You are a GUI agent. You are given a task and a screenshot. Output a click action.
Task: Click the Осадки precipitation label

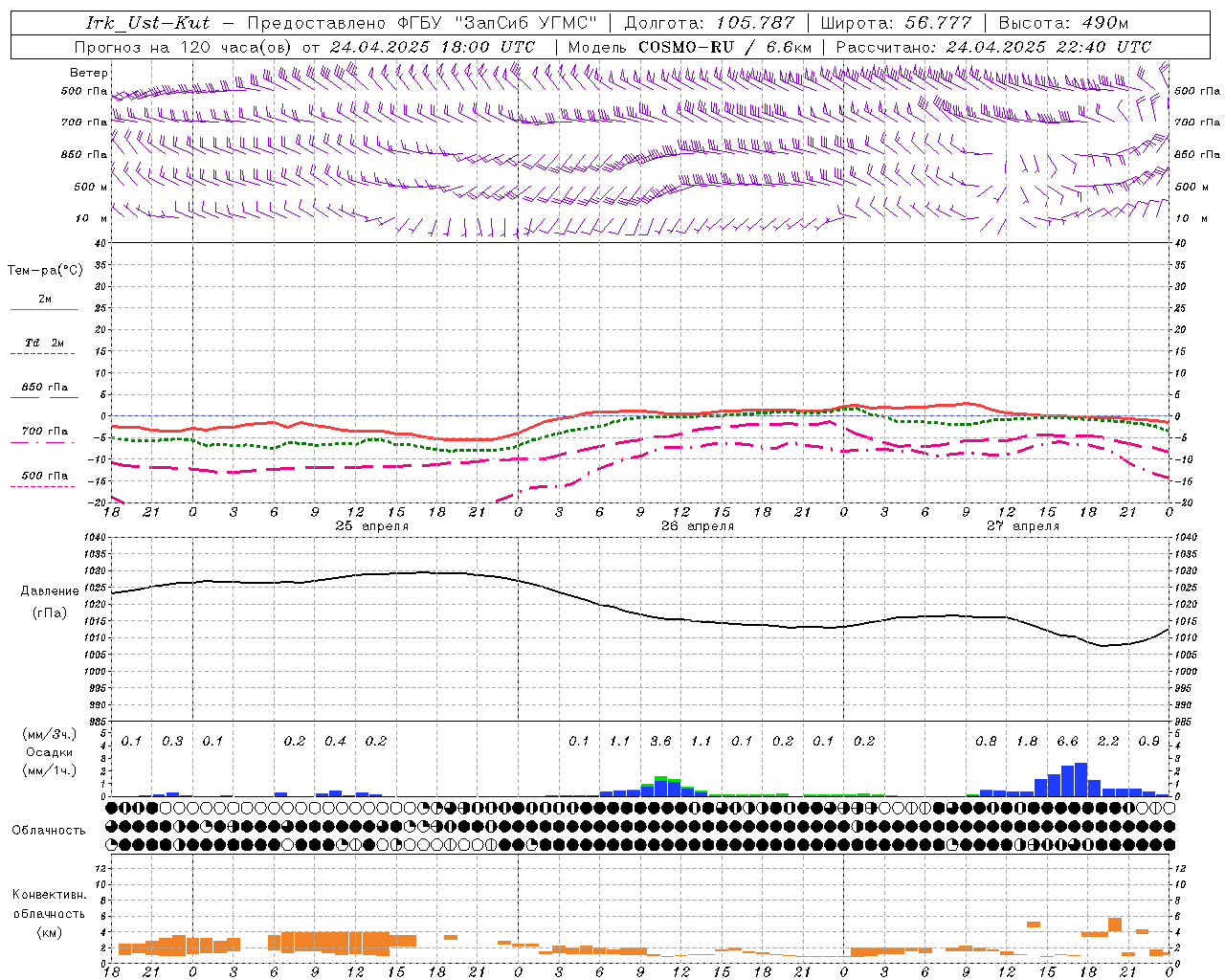50,752
